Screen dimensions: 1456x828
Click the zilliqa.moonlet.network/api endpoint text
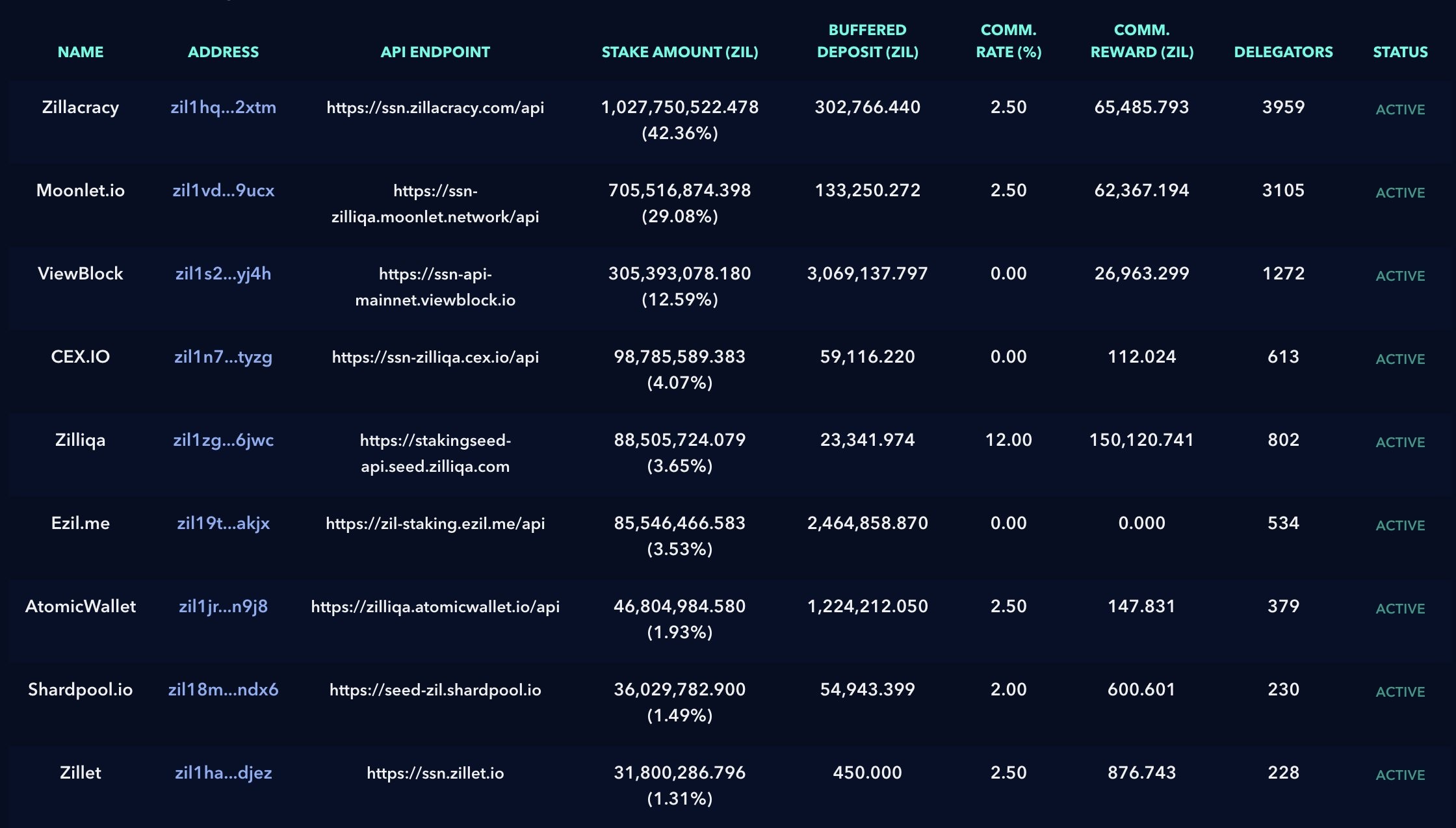[435, 216]
